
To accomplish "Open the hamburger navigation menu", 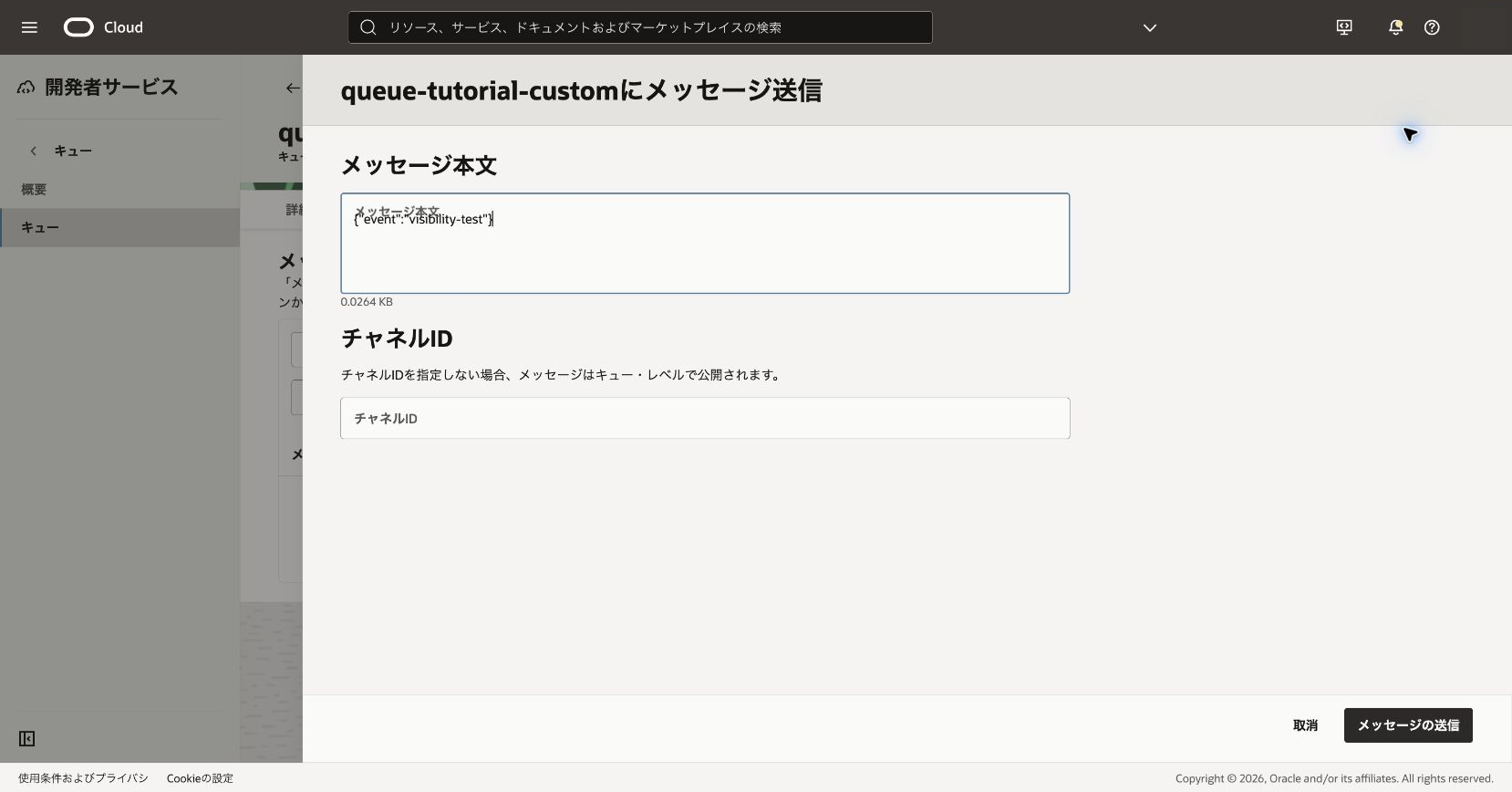I will pyautogui.click(x=29, y=27).
